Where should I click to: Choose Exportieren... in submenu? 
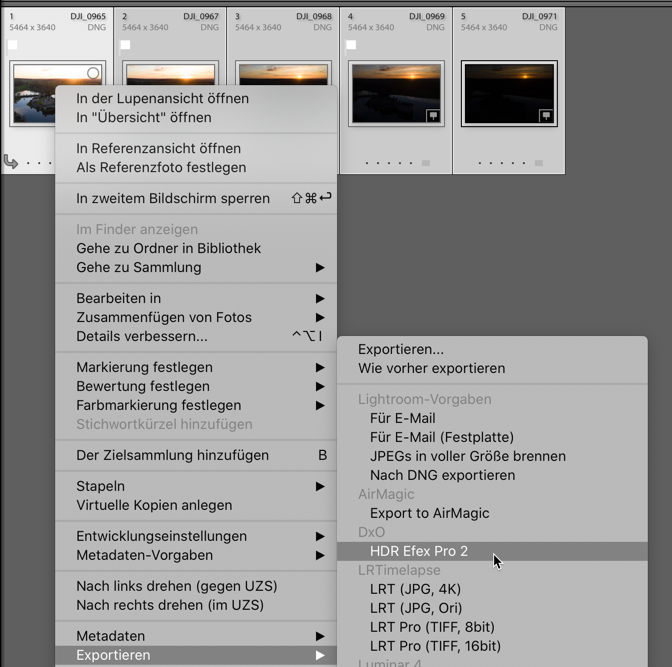pos(492,349)
